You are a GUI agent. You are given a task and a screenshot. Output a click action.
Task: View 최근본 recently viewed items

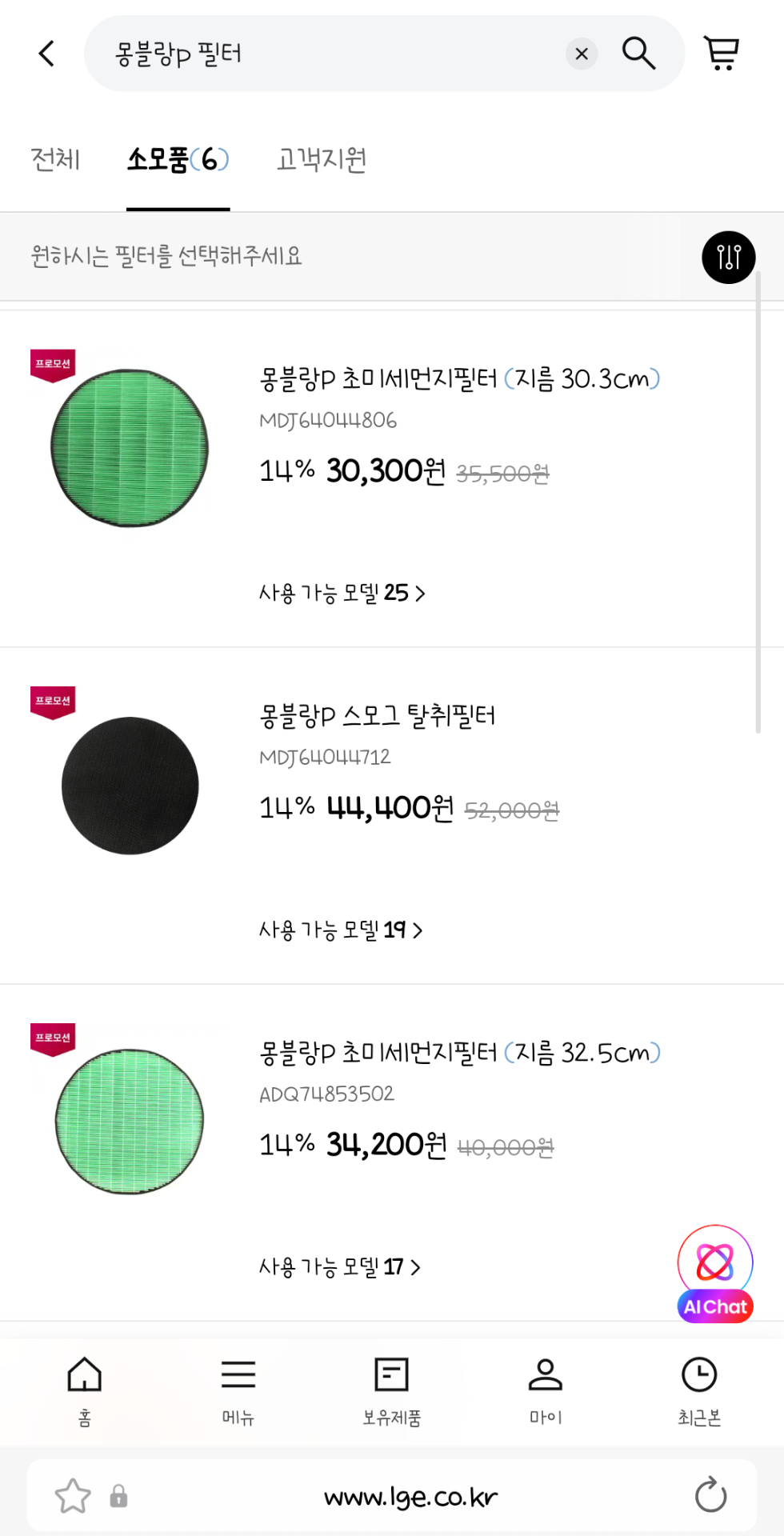(699, 1390)
